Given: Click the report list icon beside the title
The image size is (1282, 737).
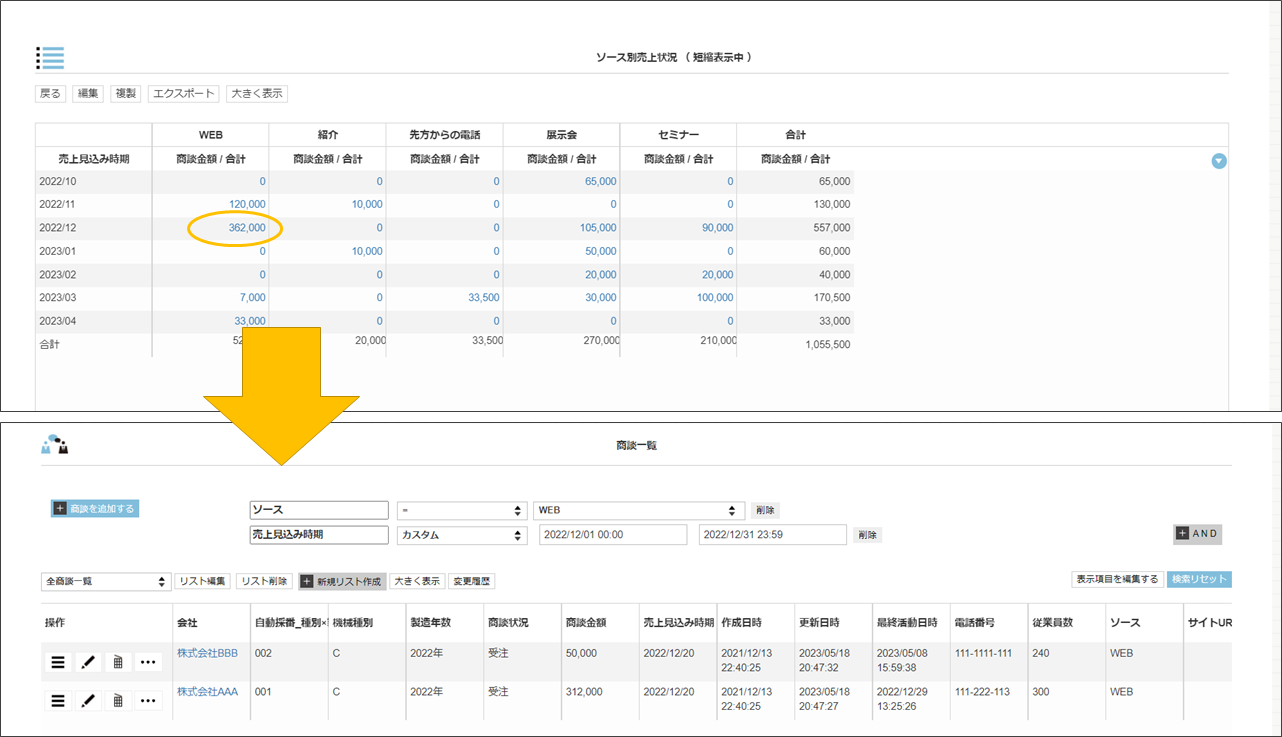Looking at the screenshot, I should 50,57.
